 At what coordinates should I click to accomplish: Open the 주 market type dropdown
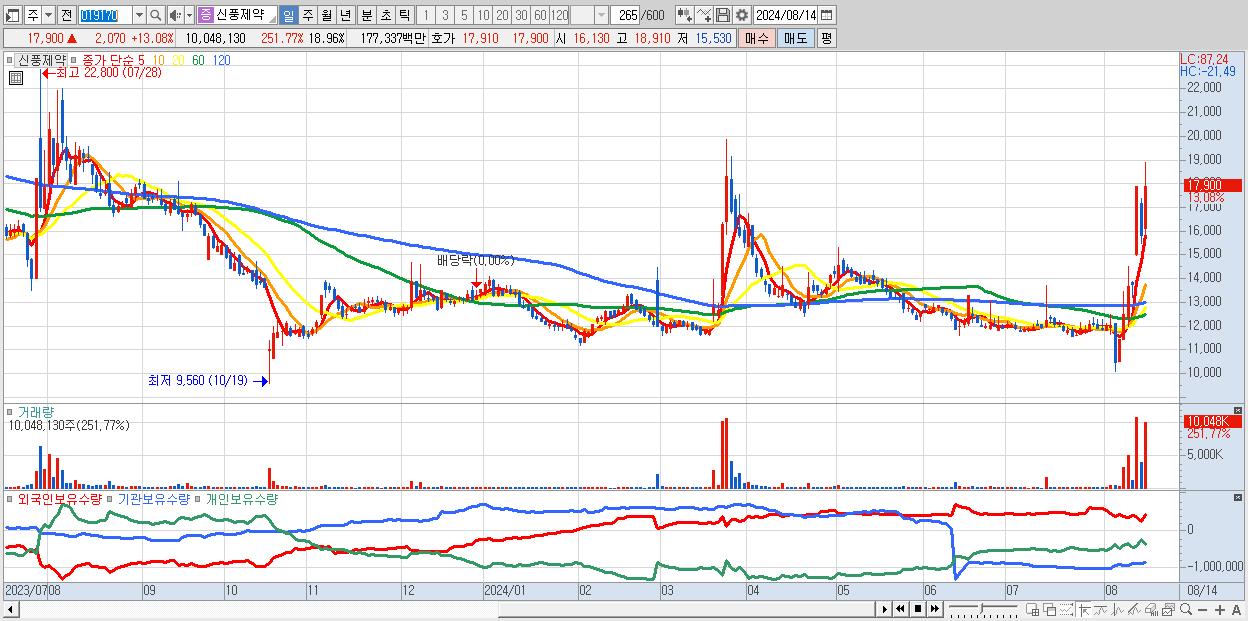[48, 15]
